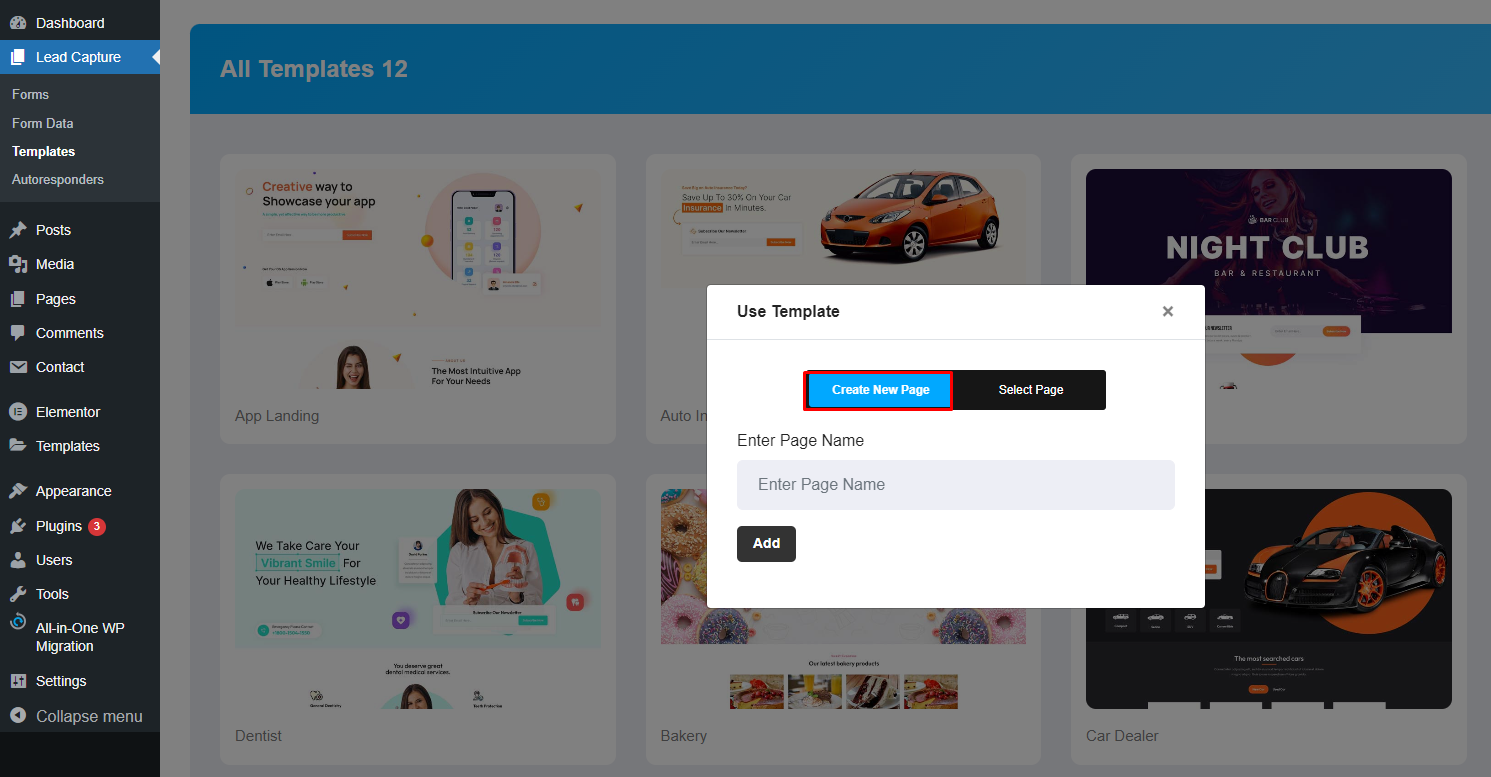Select the Dentist template thumbnail
Image resolution: width=1491 pixels, height=777 pixels.
(418, 599)
